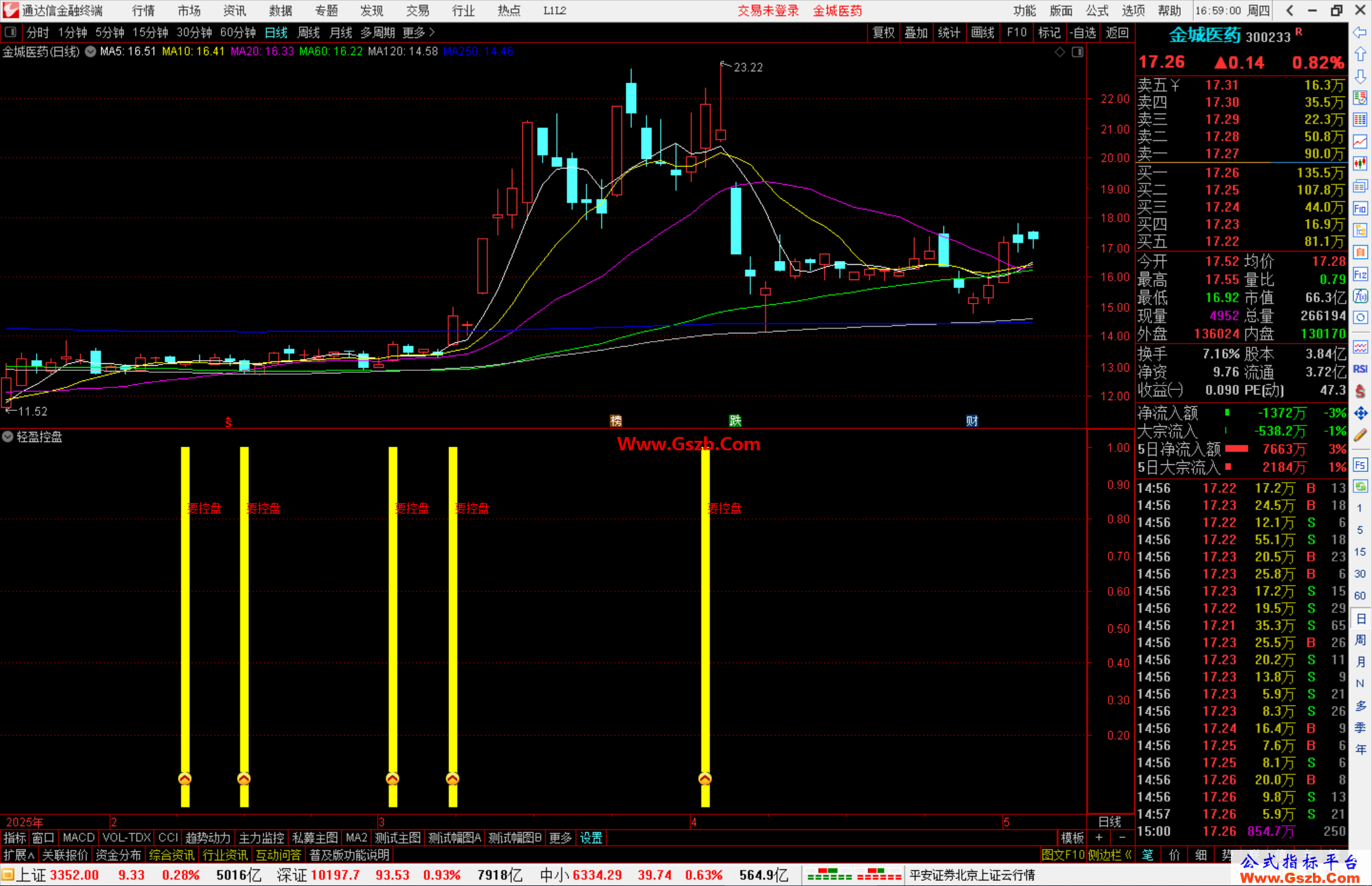The image size is (1372, 886).
Task: Select the VOL-TDX indicator tab
Action: pos(126,838)
